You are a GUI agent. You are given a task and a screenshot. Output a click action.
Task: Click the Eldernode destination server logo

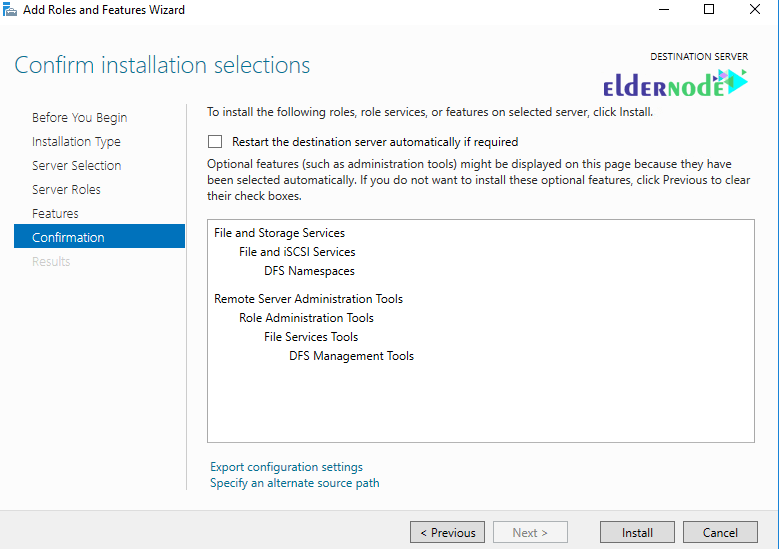[x=675, y=83]
